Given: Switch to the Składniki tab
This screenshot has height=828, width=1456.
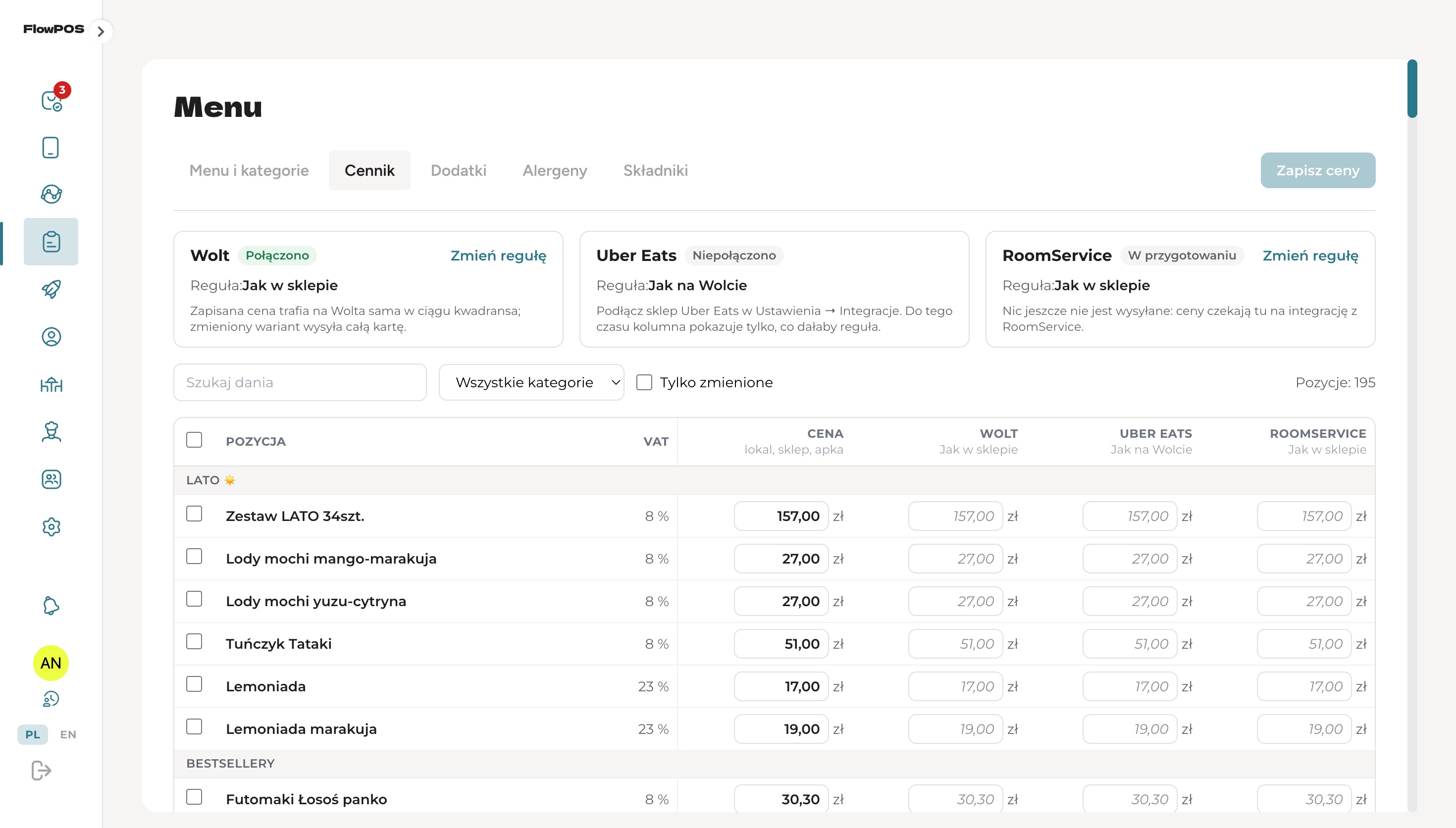Looking at the screenshot, I should 656,171.
